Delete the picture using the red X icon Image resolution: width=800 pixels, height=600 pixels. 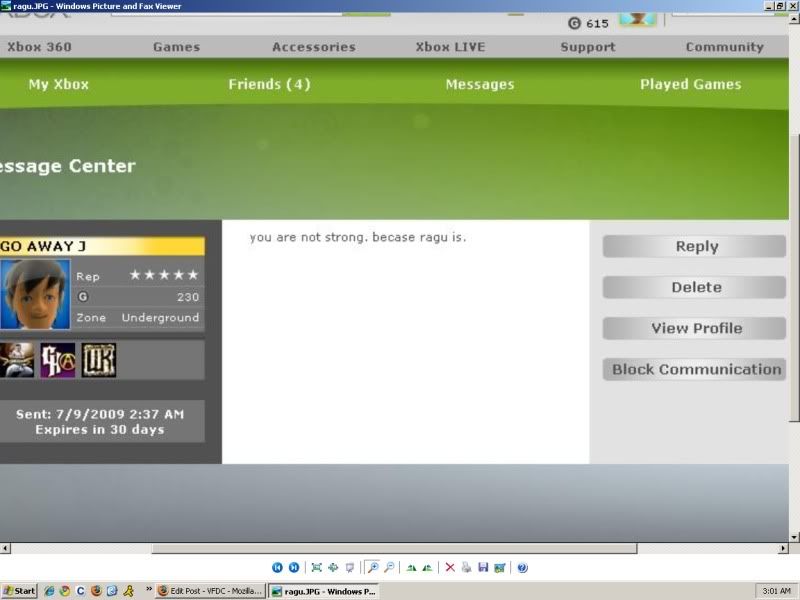pos(450,567)
